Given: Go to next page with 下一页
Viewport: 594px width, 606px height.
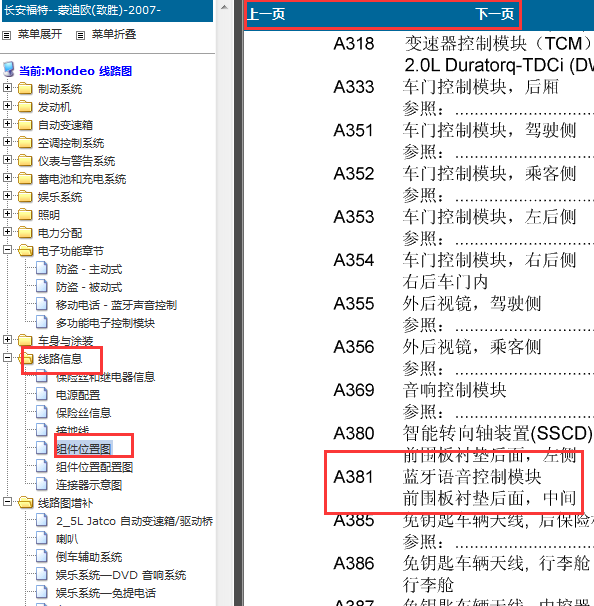Looking at the screenshot, I should 495,14.
